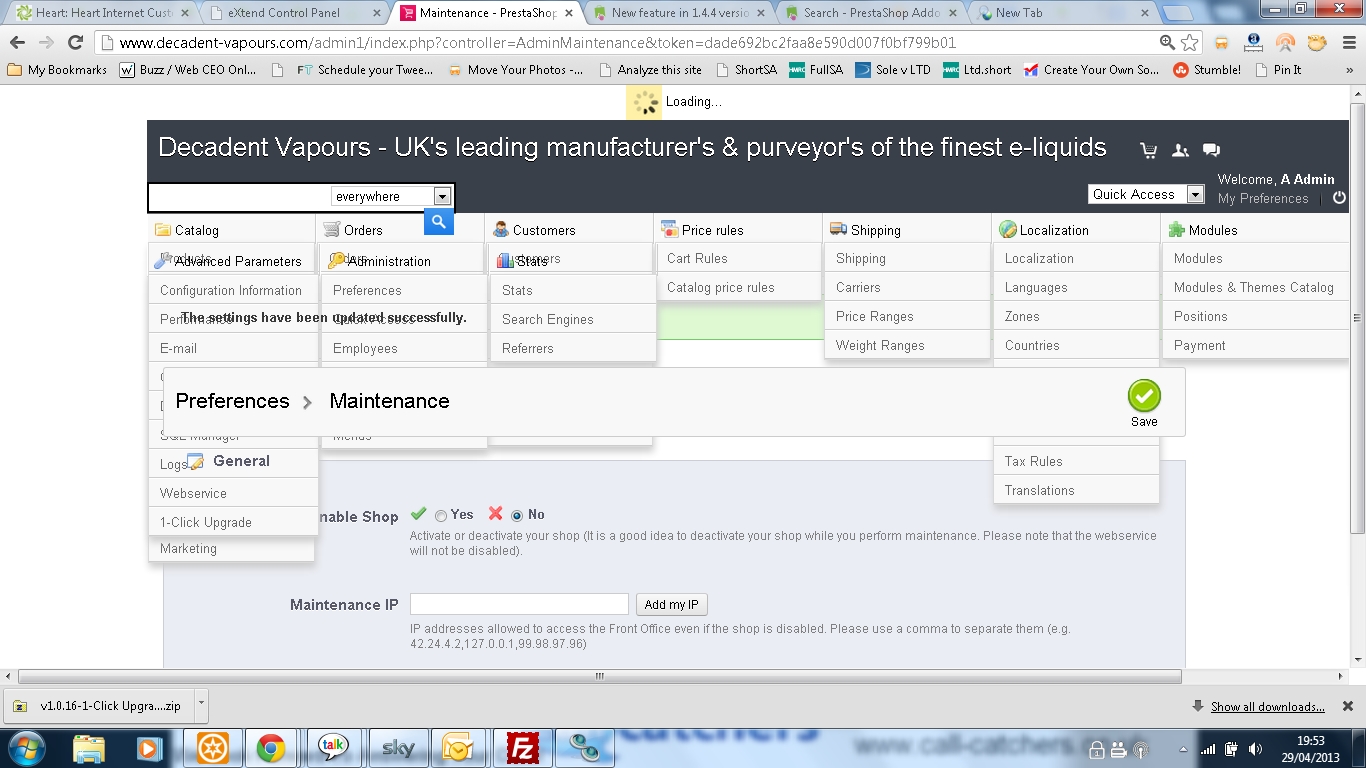Open Search Engines under Stats
This screenshot has height=768, width=1366.
pyautogui.click(x=548, y=319)
